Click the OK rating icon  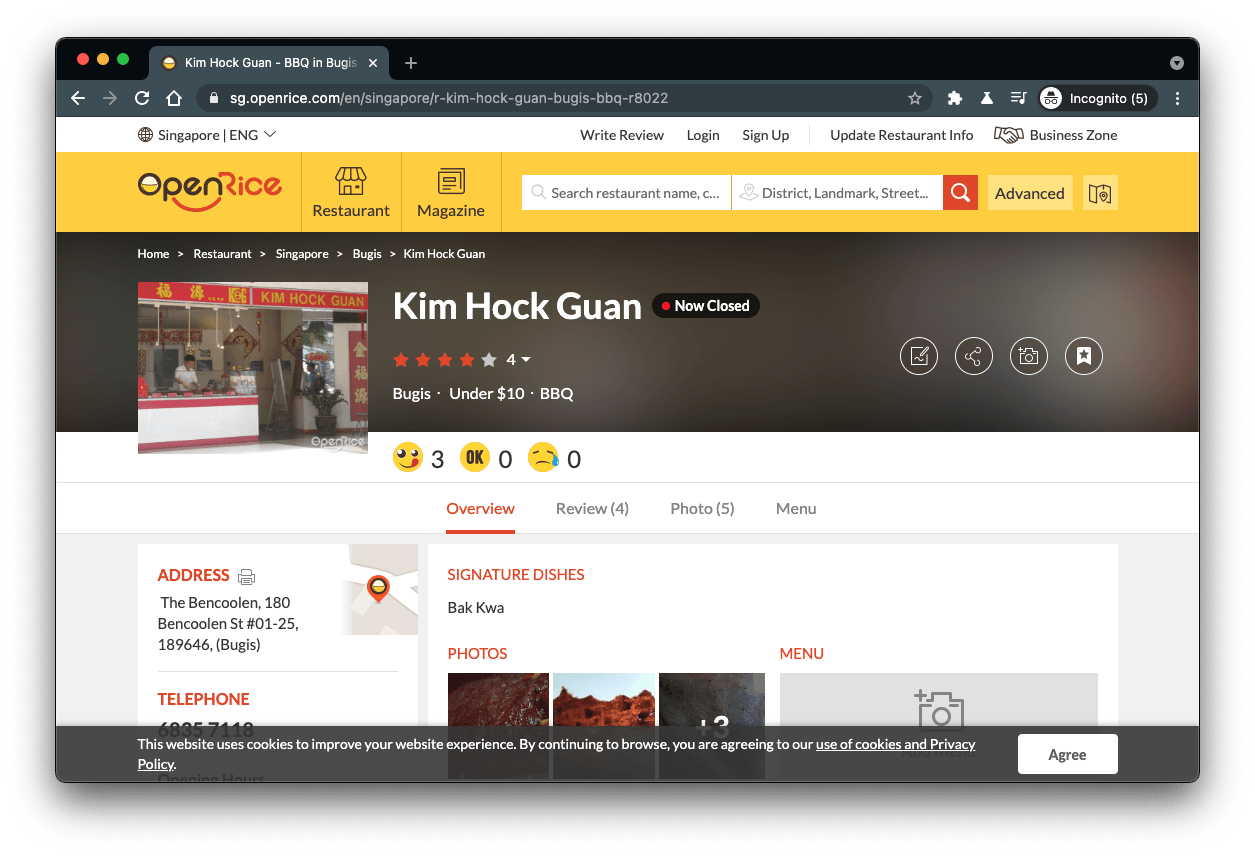click(x=475, y=458)
